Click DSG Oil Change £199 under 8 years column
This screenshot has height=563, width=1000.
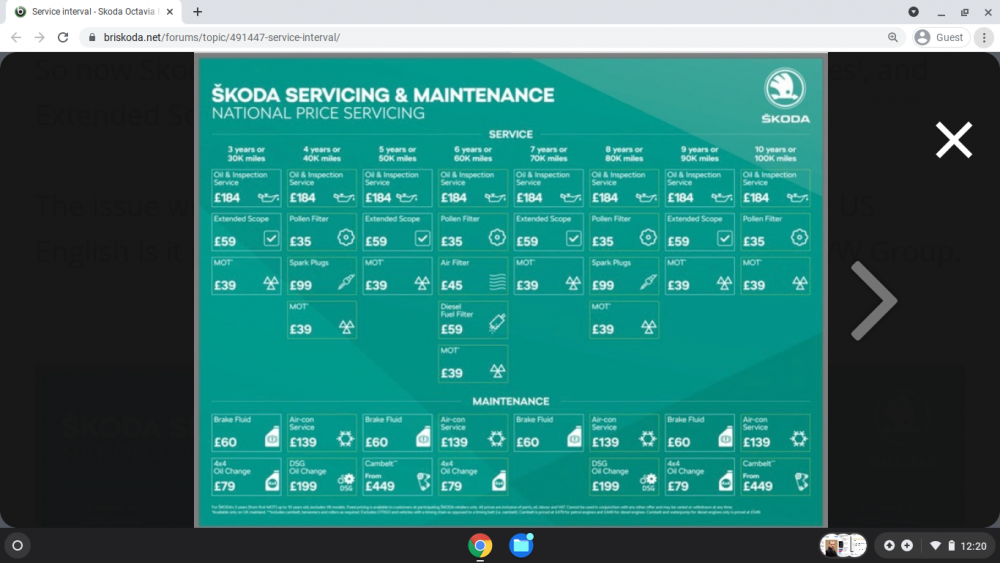(624, 476)
